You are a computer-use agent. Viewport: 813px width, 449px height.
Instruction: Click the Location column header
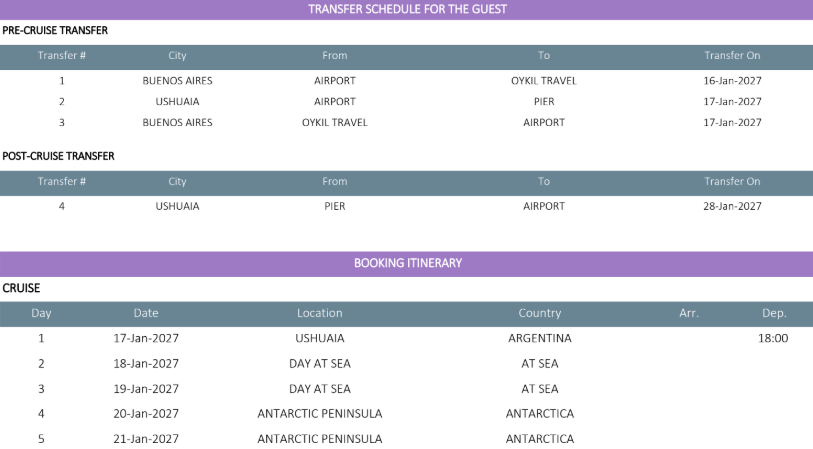(319, 313)
